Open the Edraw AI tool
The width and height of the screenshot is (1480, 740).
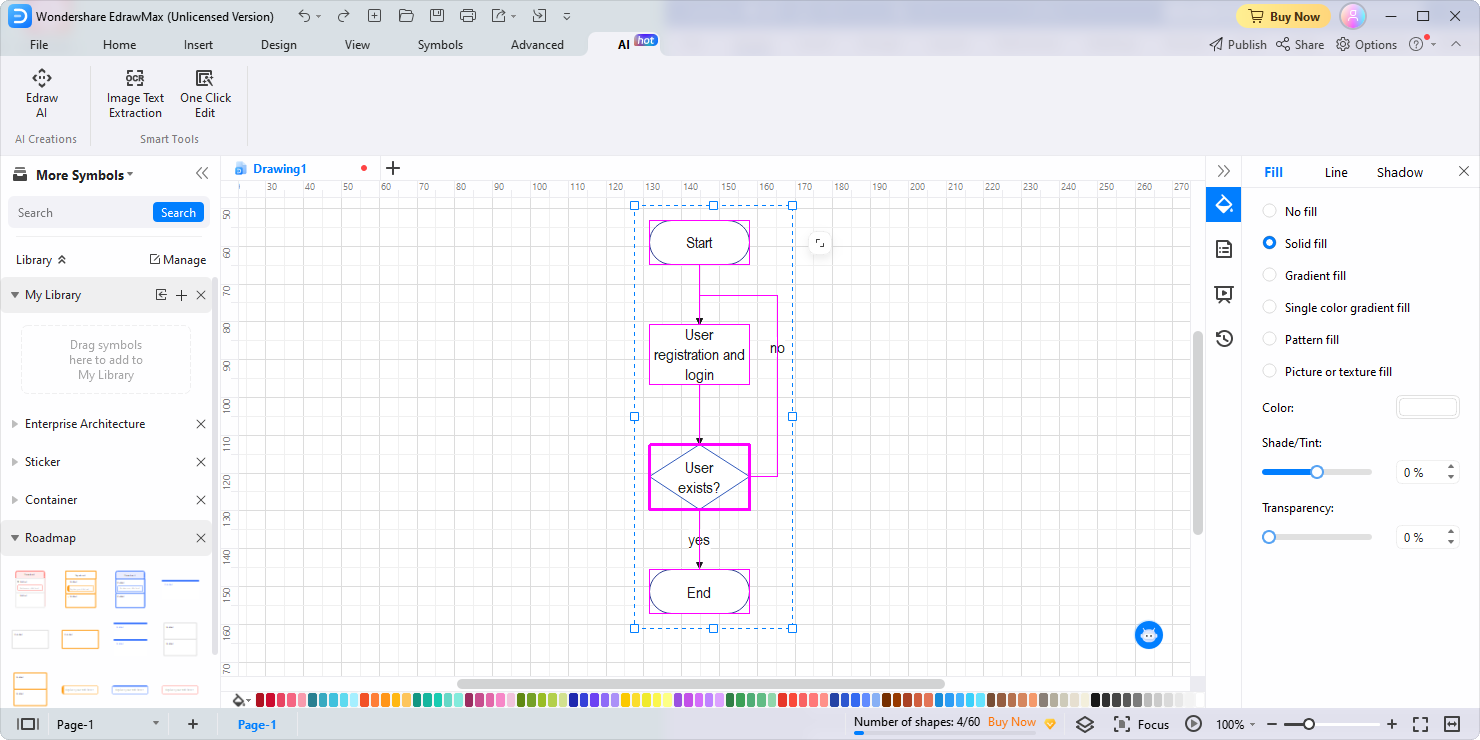tap(41, 94)
